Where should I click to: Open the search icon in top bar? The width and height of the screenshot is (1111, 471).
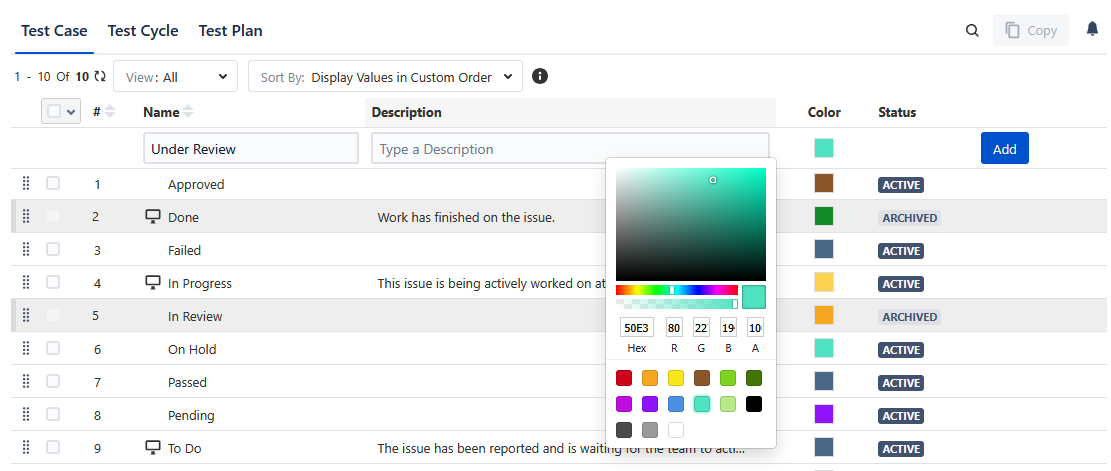click(x=973, y=30)
